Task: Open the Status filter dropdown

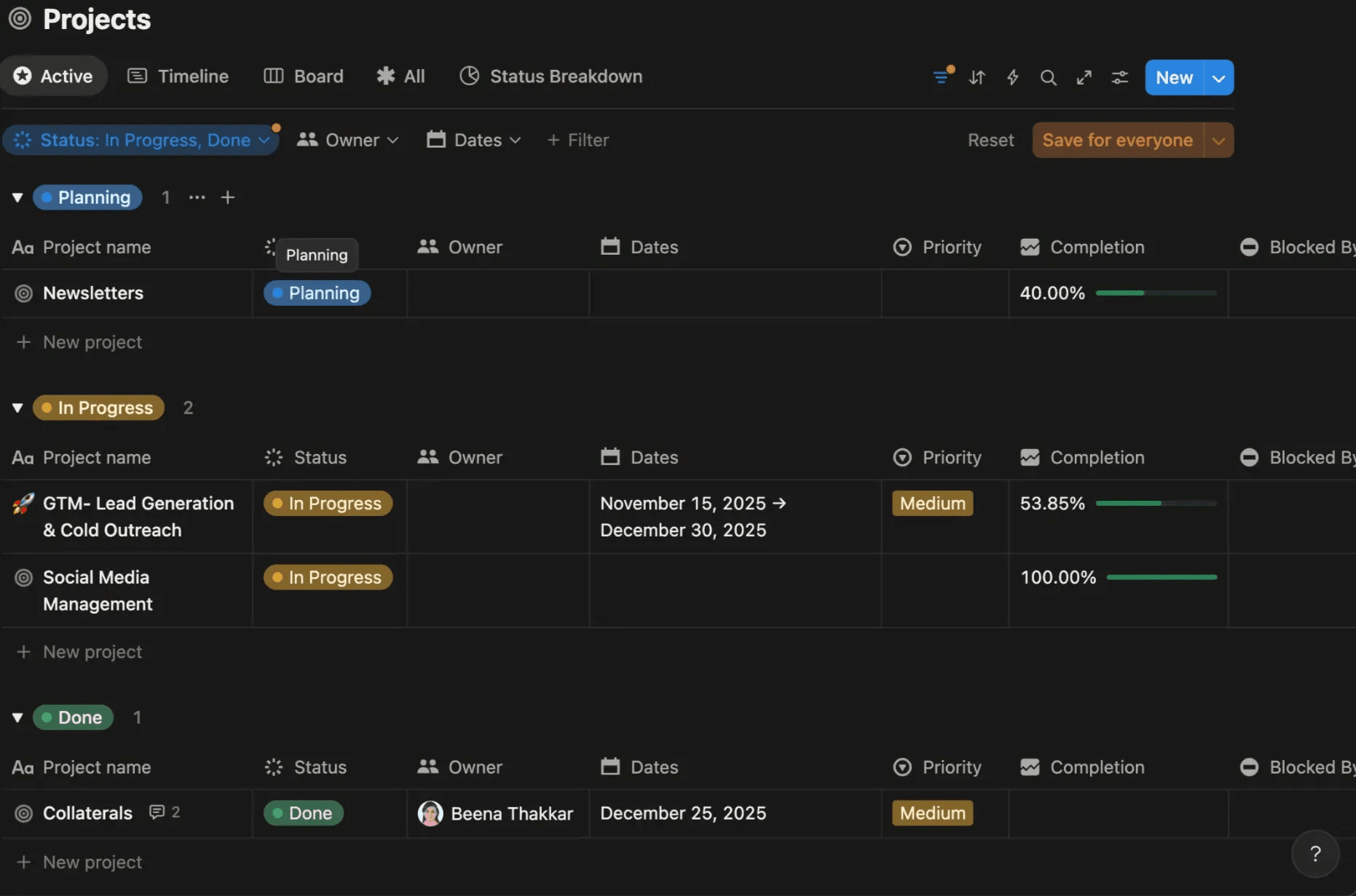Action: tap(141, 140)
